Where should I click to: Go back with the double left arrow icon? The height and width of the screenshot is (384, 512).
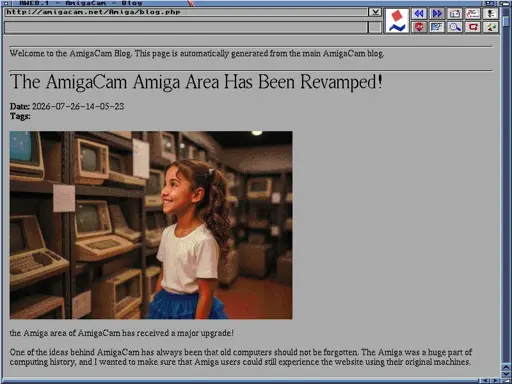(419, 14)
